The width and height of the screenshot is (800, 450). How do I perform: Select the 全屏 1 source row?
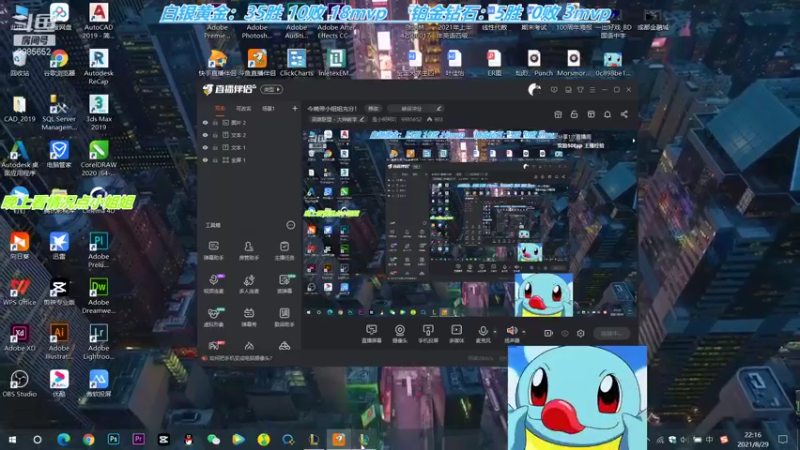pos(249,160)
